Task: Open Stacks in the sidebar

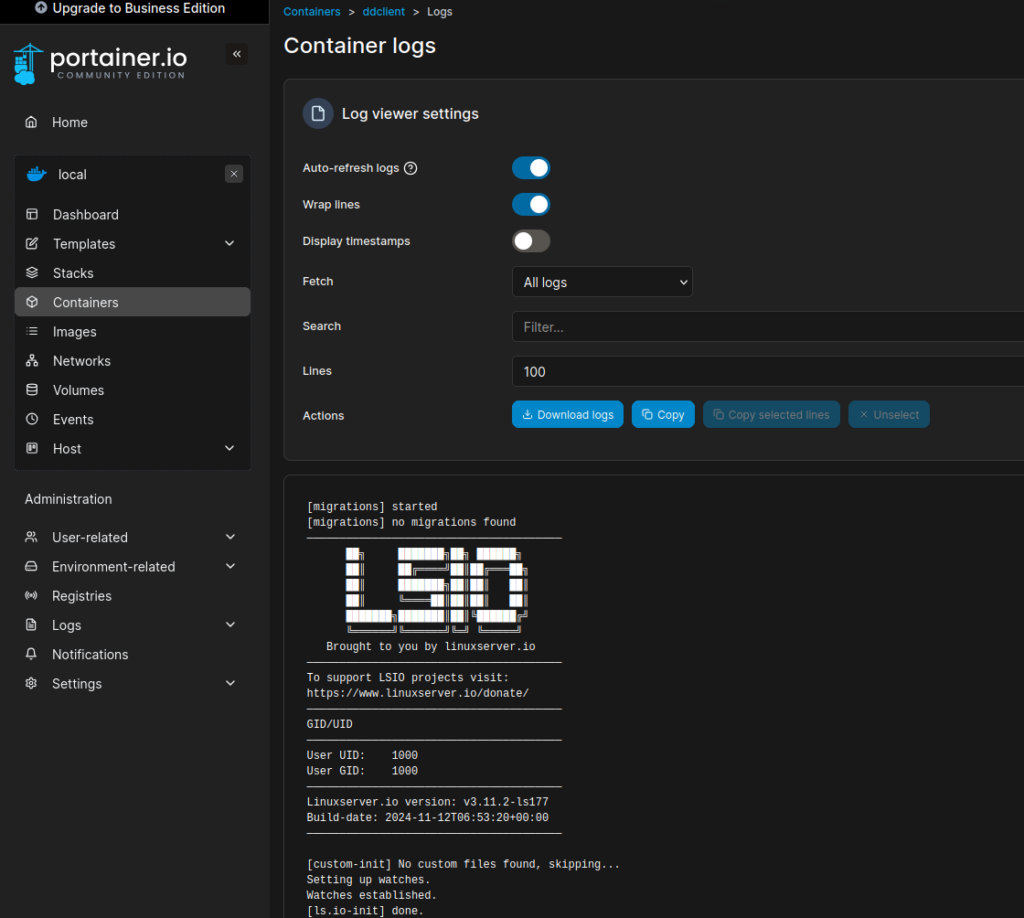Action: pyautogui.click(x=133, y=273)
